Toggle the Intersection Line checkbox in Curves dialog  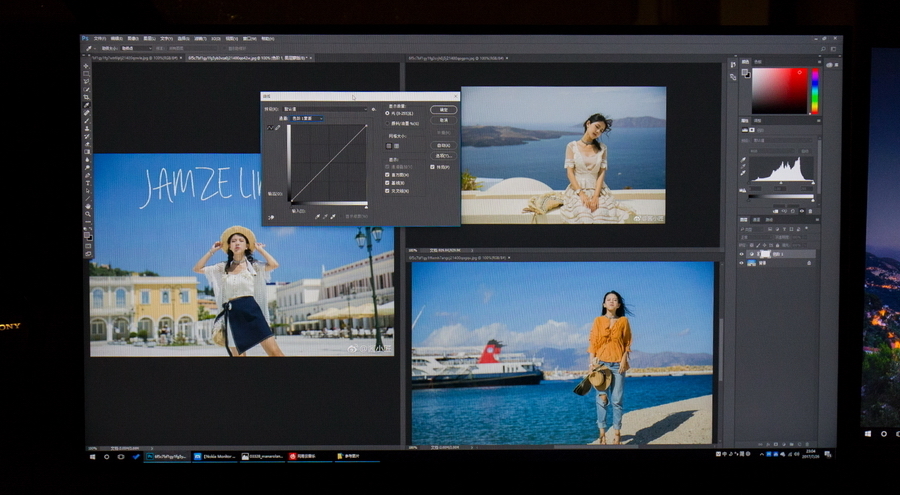tap(387, 191)
